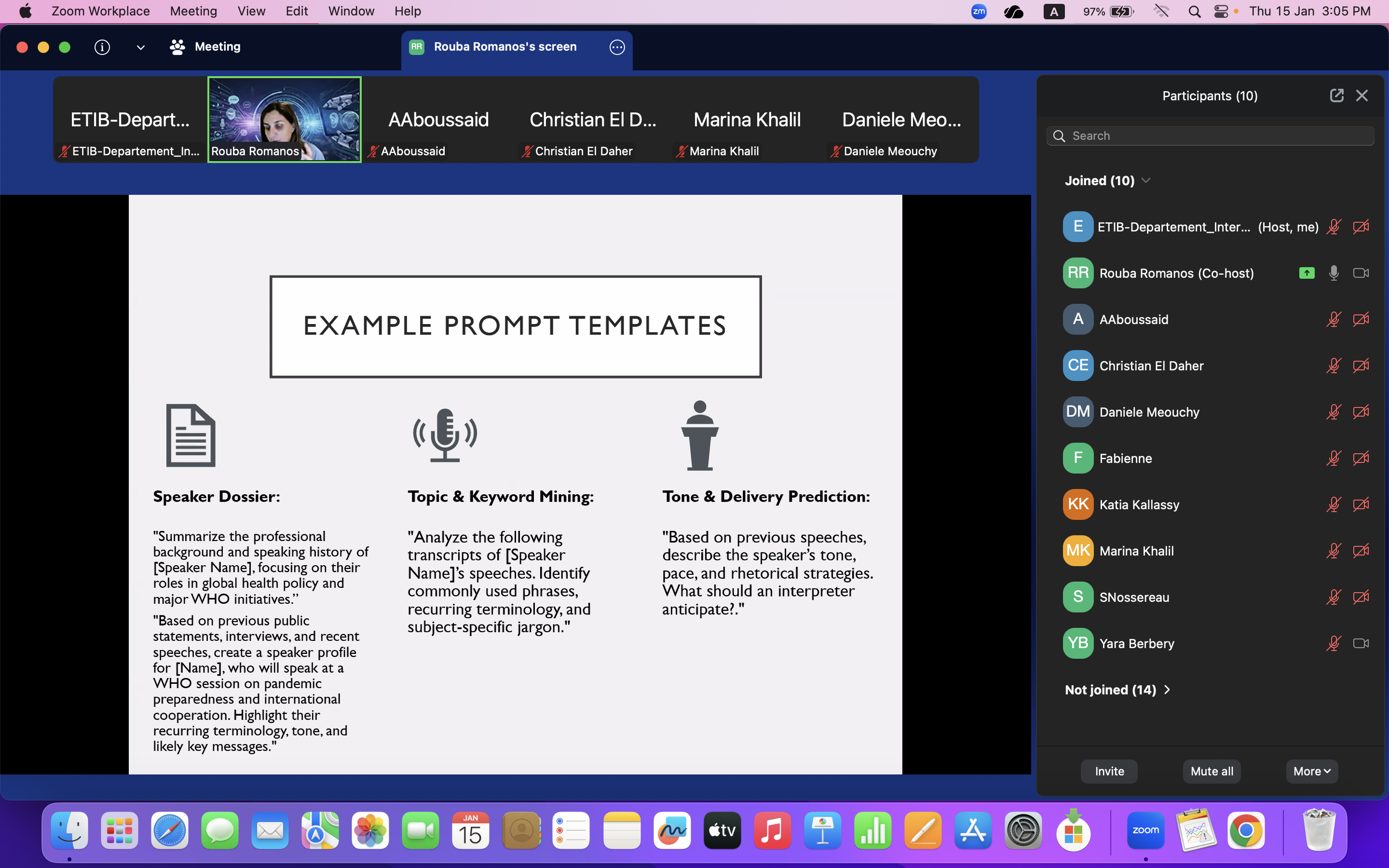The width and height of the screenshot is (1389, 868).
Task: Open the meeting information icon
Action: pyautogui.click(x=102, y=47)
